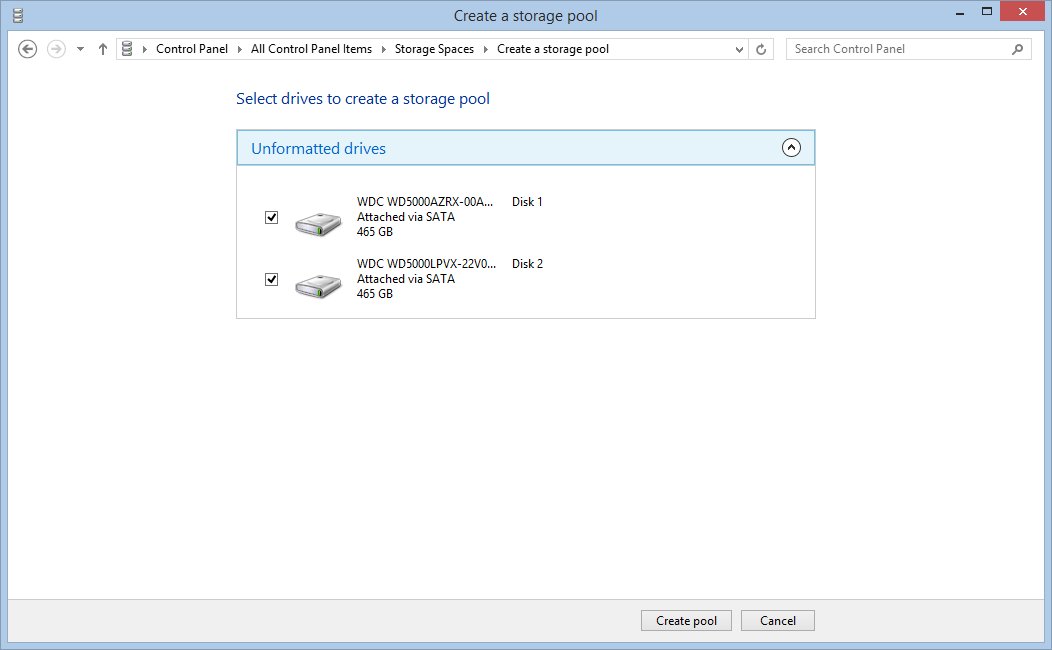Click the Storage Spaces icon in address bar

(127, 49)
